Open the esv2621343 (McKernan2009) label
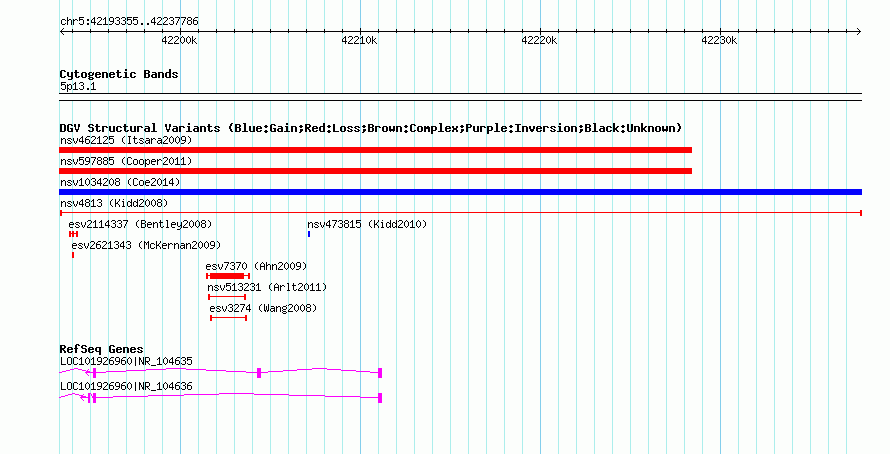Image resolution: width=890 pixels, height=454 pixels. 146,245
